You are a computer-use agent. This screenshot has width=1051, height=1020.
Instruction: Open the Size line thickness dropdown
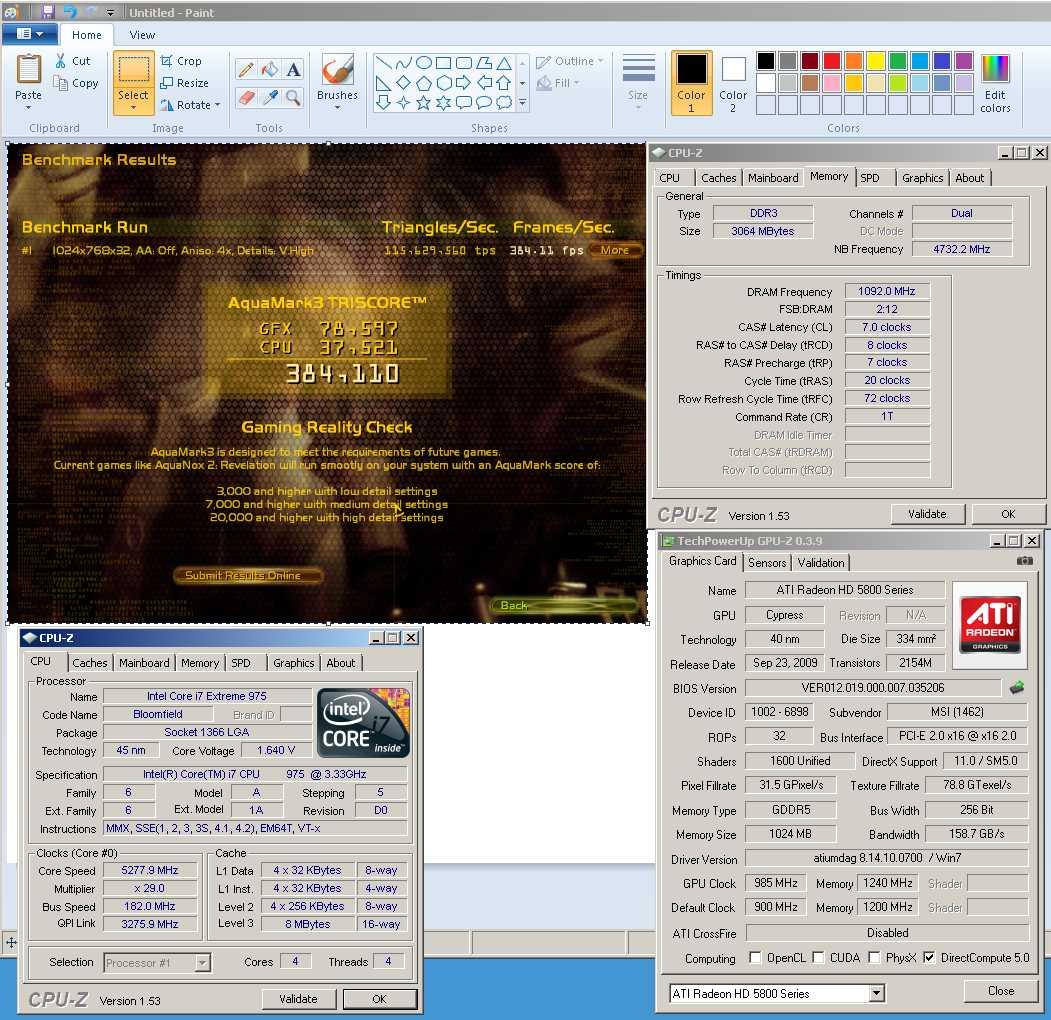pos(638,82)
